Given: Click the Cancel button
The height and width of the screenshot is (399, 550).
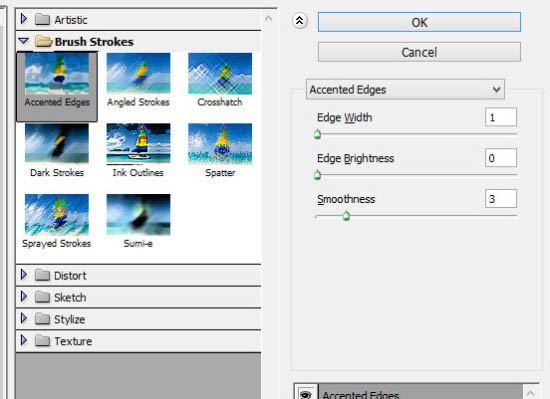Looking at the screenshot, I should [x=419, y=52].
